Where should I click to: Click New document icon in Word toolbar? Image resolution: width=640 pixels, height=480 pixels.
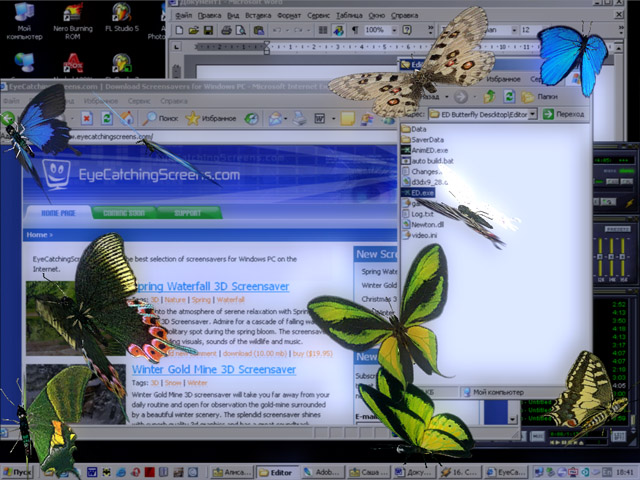[179, 30]
